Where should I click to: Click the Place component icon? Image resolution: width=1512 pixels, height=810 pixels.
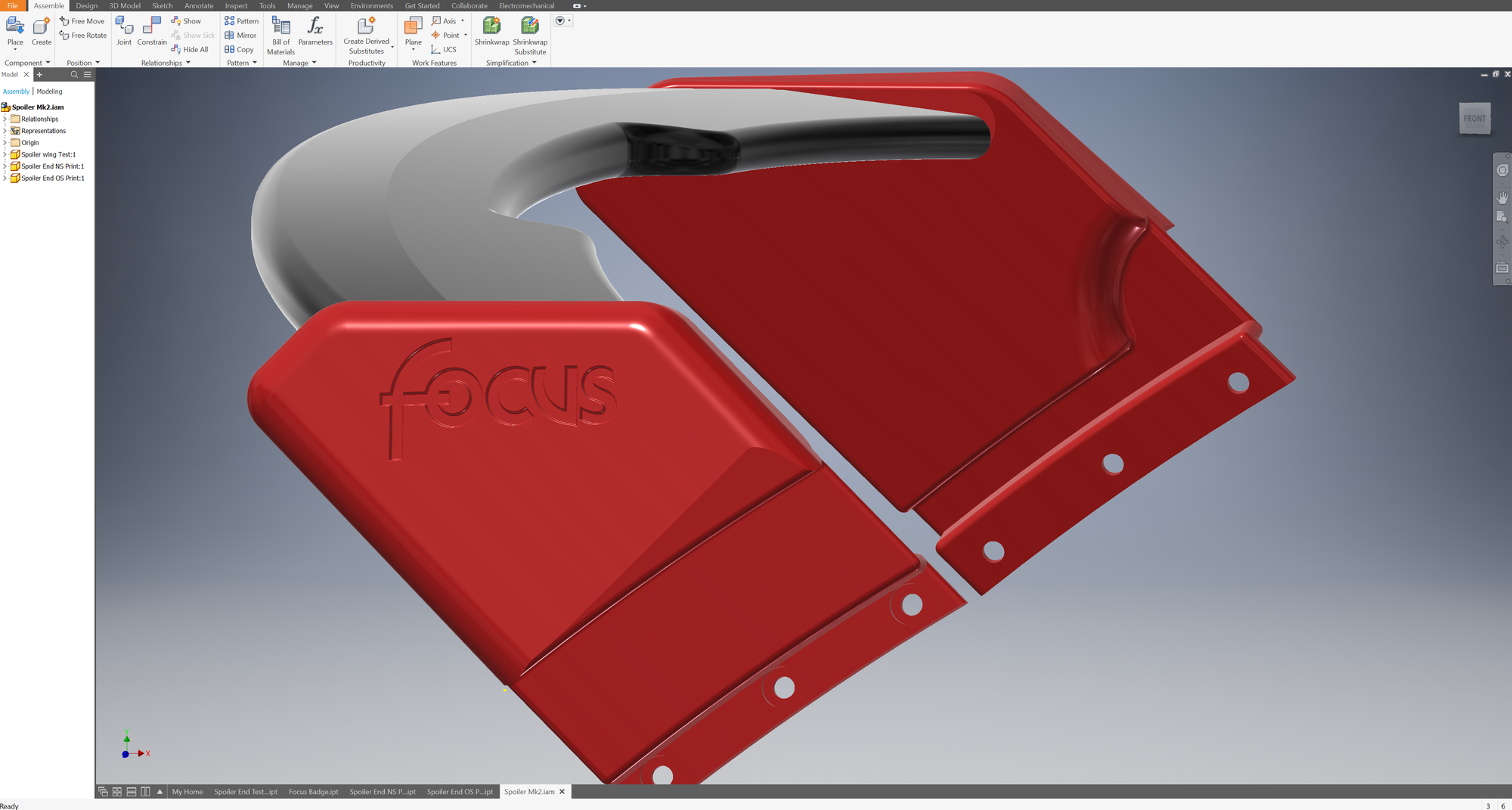[15, 26]
